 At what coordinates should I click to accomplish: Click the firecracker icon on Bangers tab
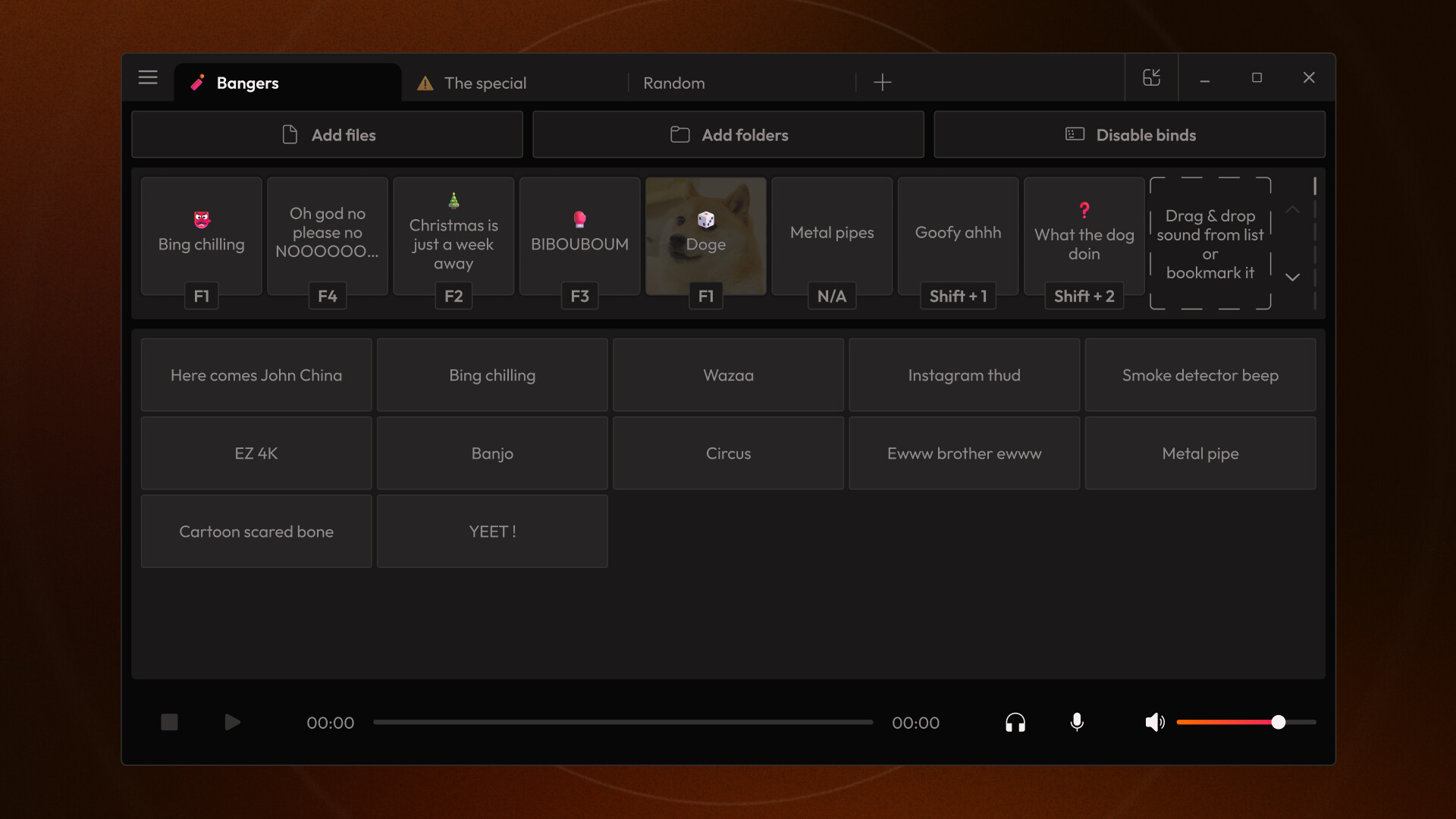point(197,83)
